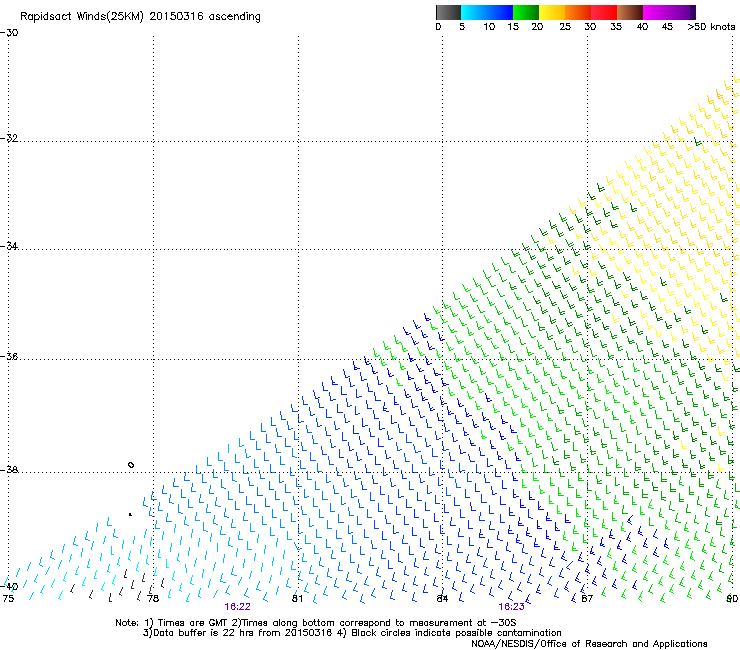740x650 pixels.
Task: Click the '-34' latitude axis label
Action: [x=10, y=246]
